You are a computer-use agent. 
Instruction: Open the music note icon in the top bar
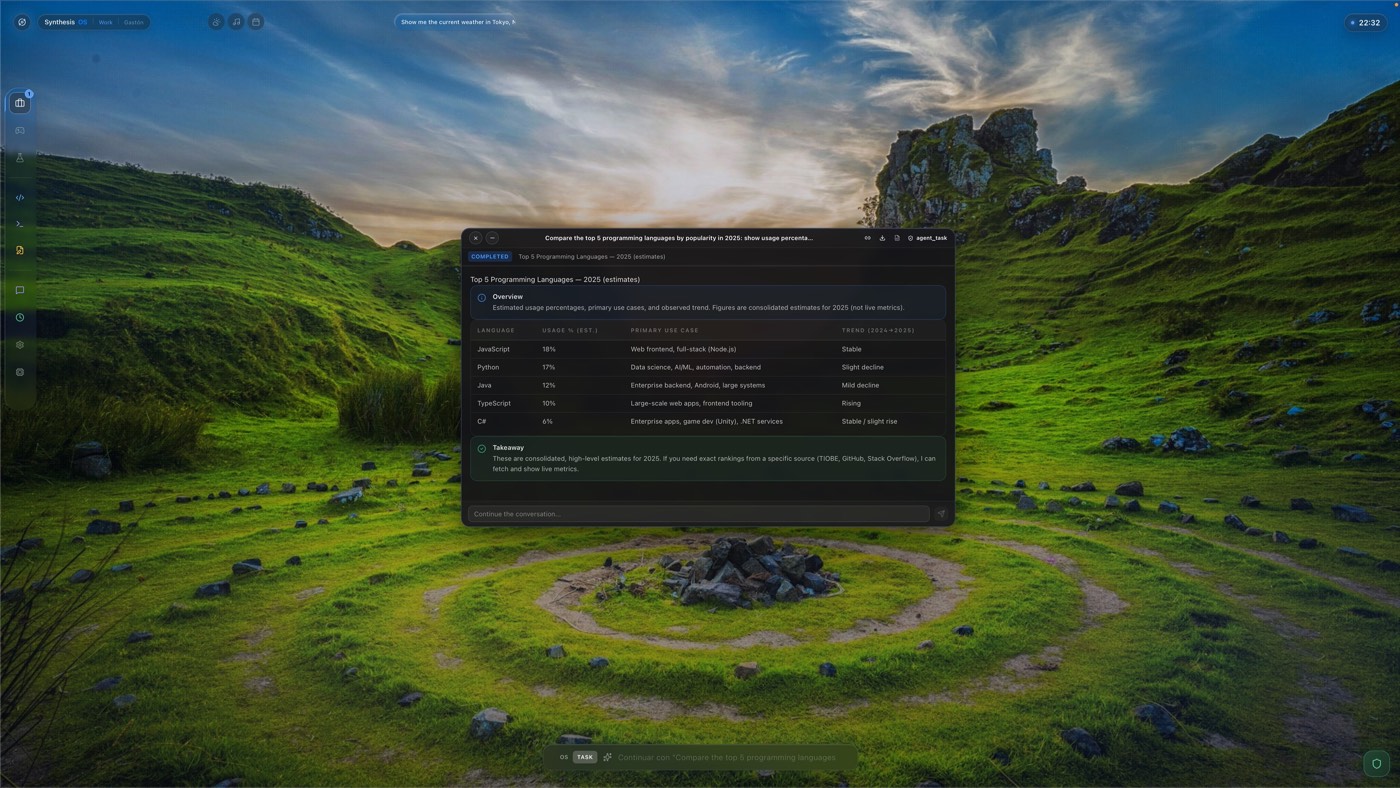point(236,22)
